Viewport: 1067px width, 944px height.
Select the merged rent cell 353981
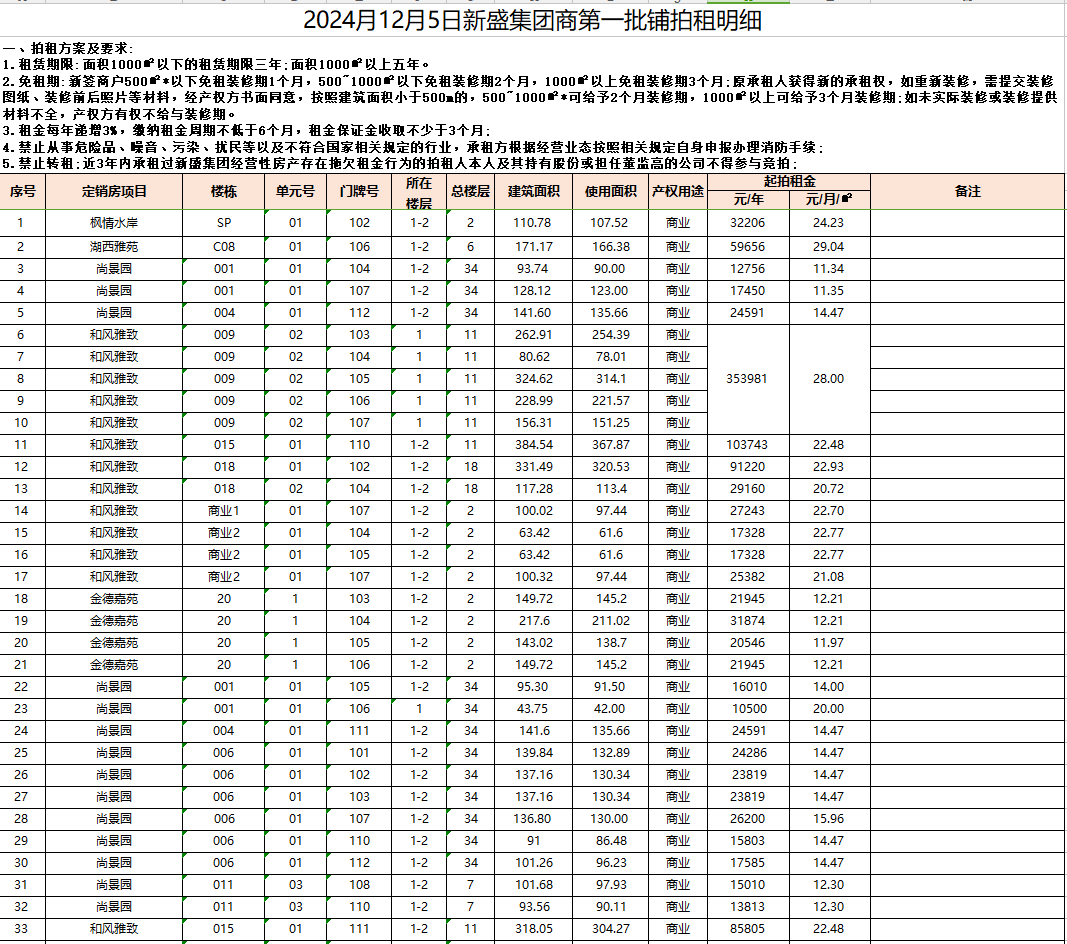pos(748,379)
